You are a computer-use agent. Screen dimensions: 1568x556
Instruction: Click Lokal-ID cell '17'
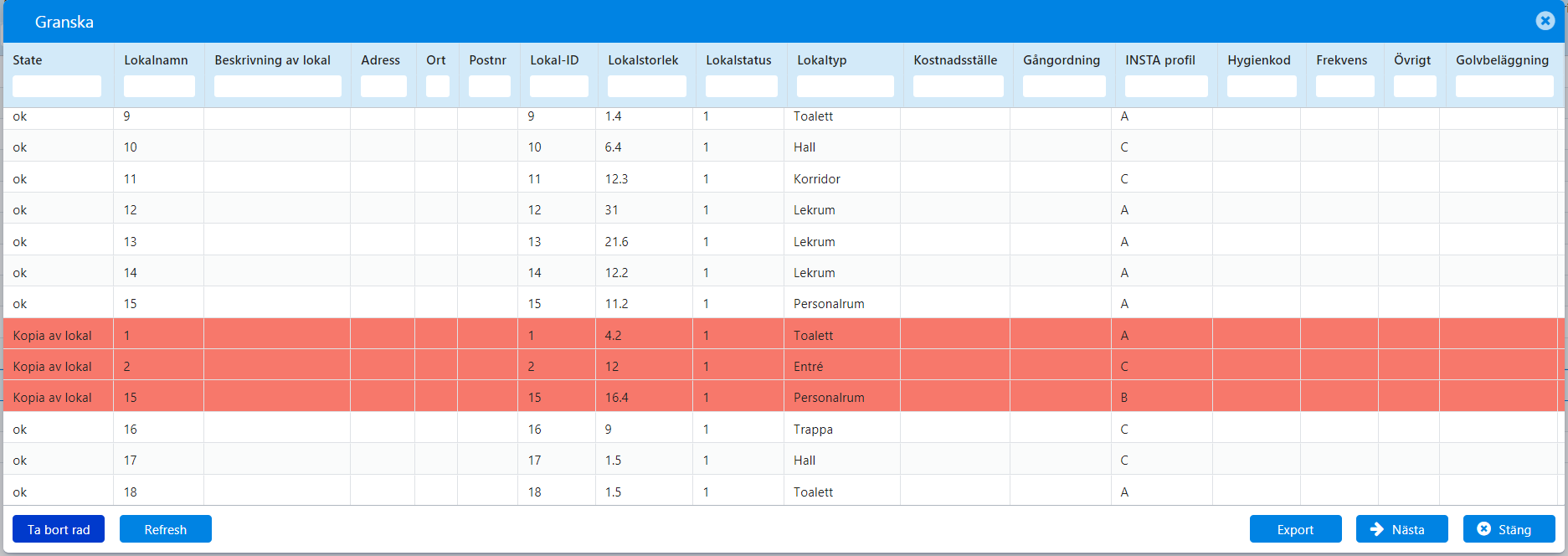(x=534, y=461)
